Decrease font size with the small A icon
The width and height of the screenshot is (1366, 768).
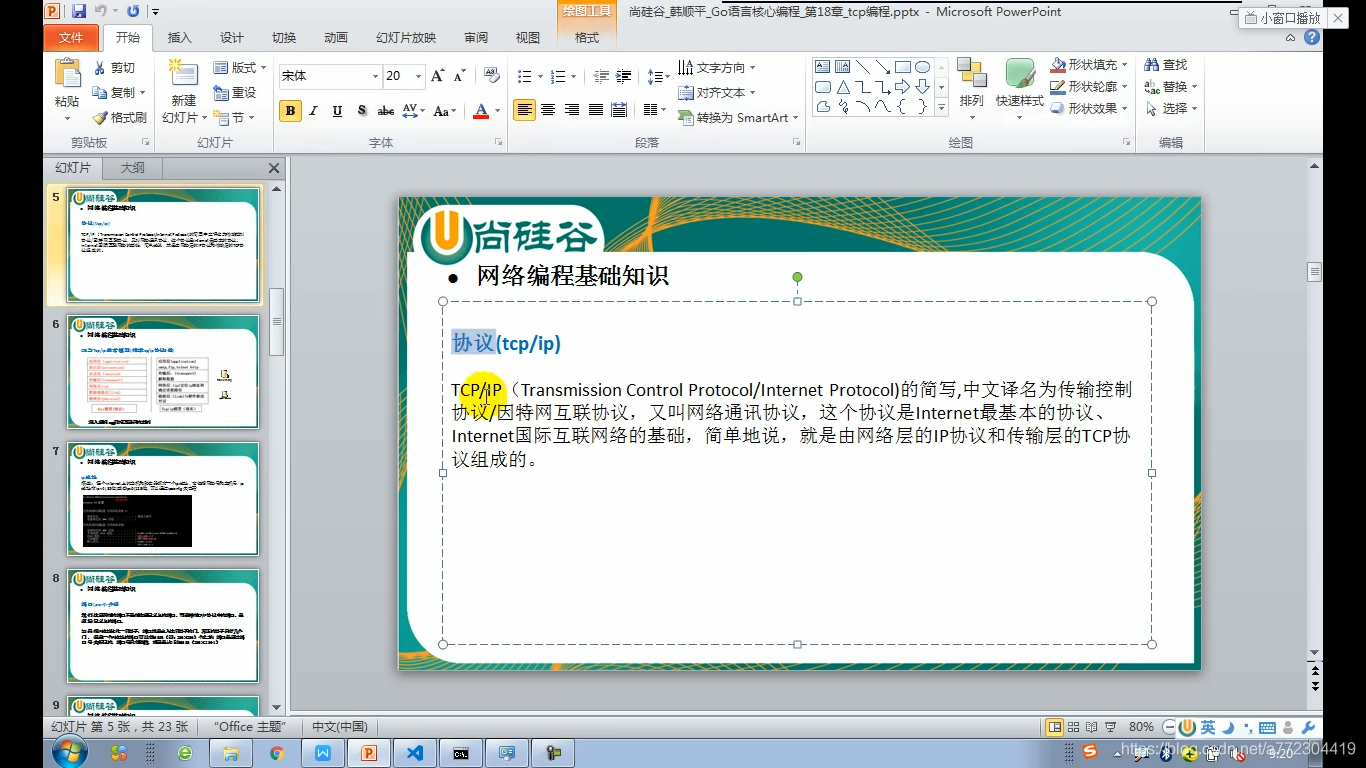click(x=460, y=76)
